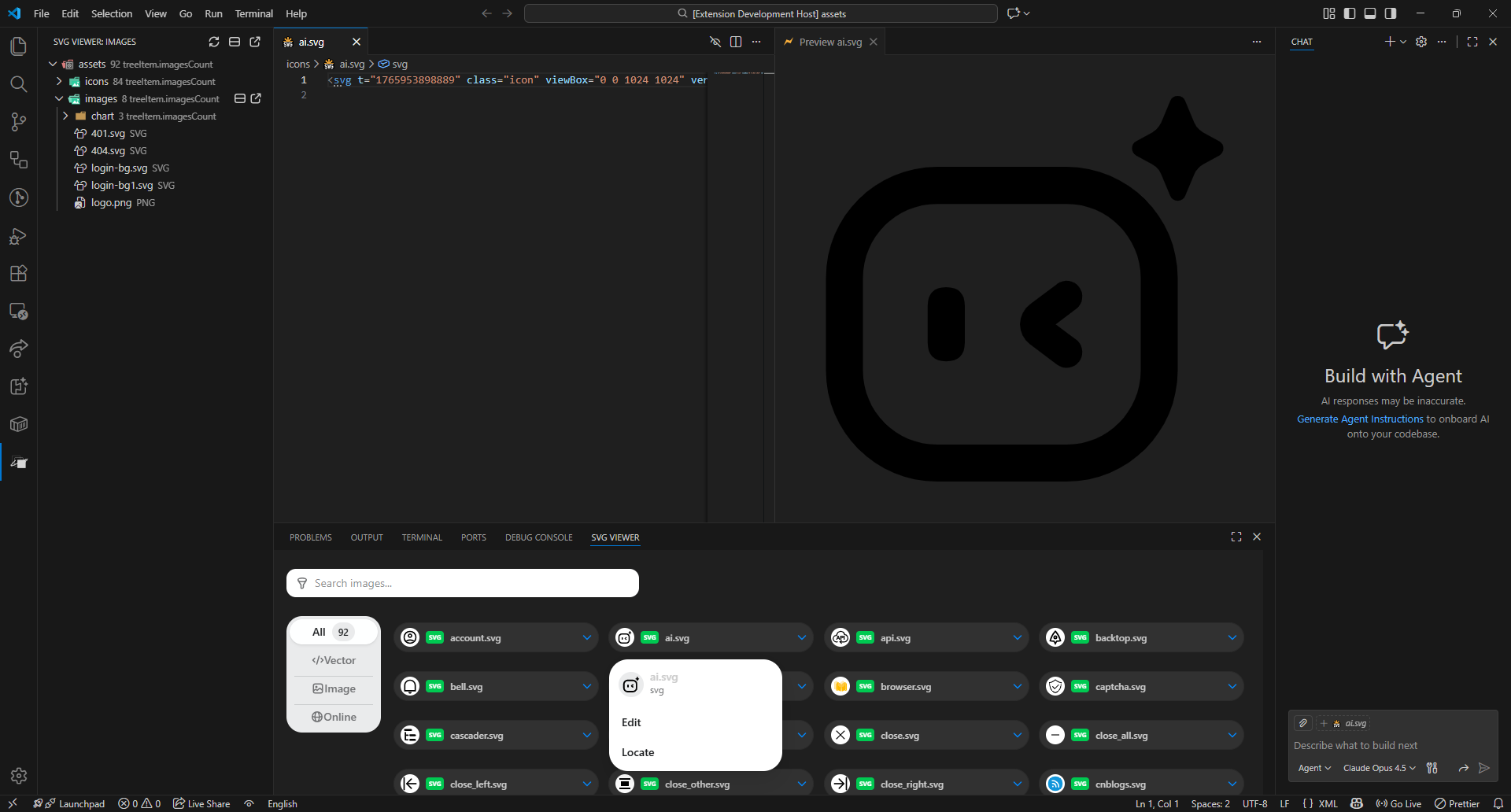Switch to the TERMINAL tab
This screenshot has height=812, width=1511.
422,537
